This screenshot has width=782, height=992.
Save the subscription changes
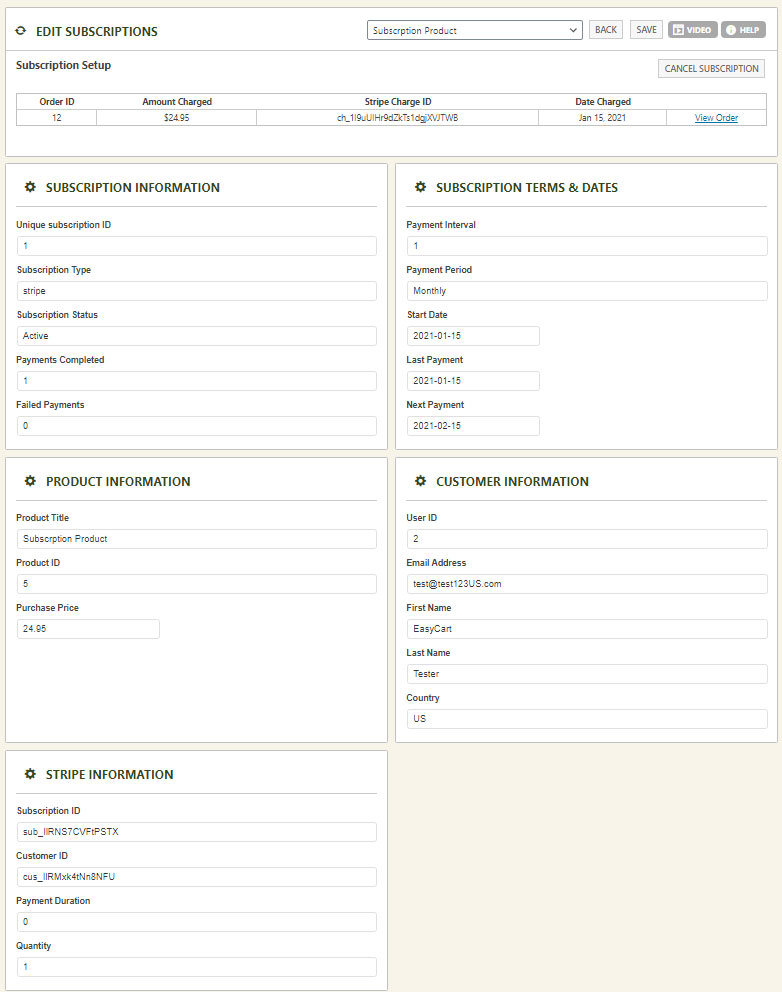click(646, 30)
